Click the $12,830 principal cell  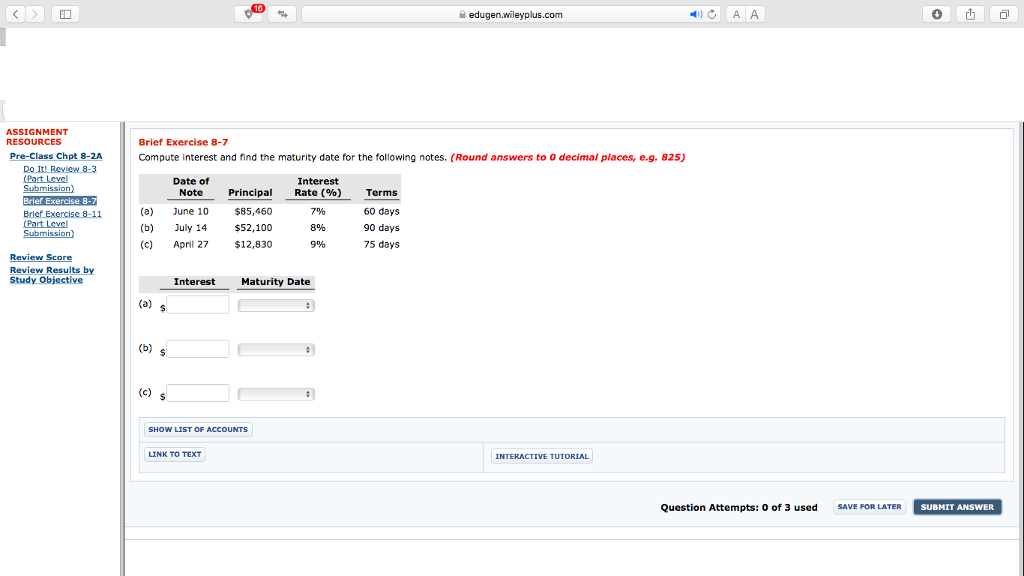[253, 244]
